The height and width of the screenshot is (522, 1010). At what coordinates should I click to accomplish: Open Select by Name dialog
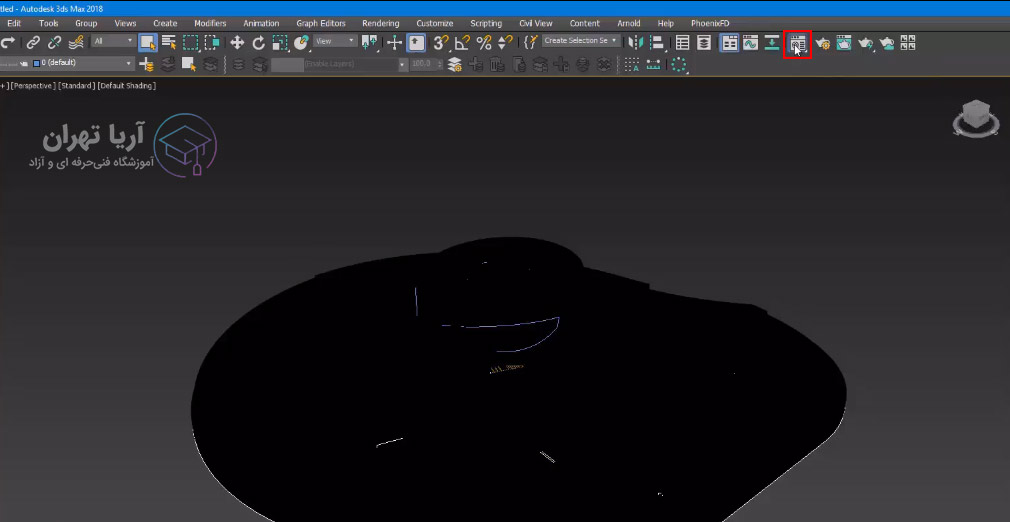pyautogui.click(x=169, y=43)
